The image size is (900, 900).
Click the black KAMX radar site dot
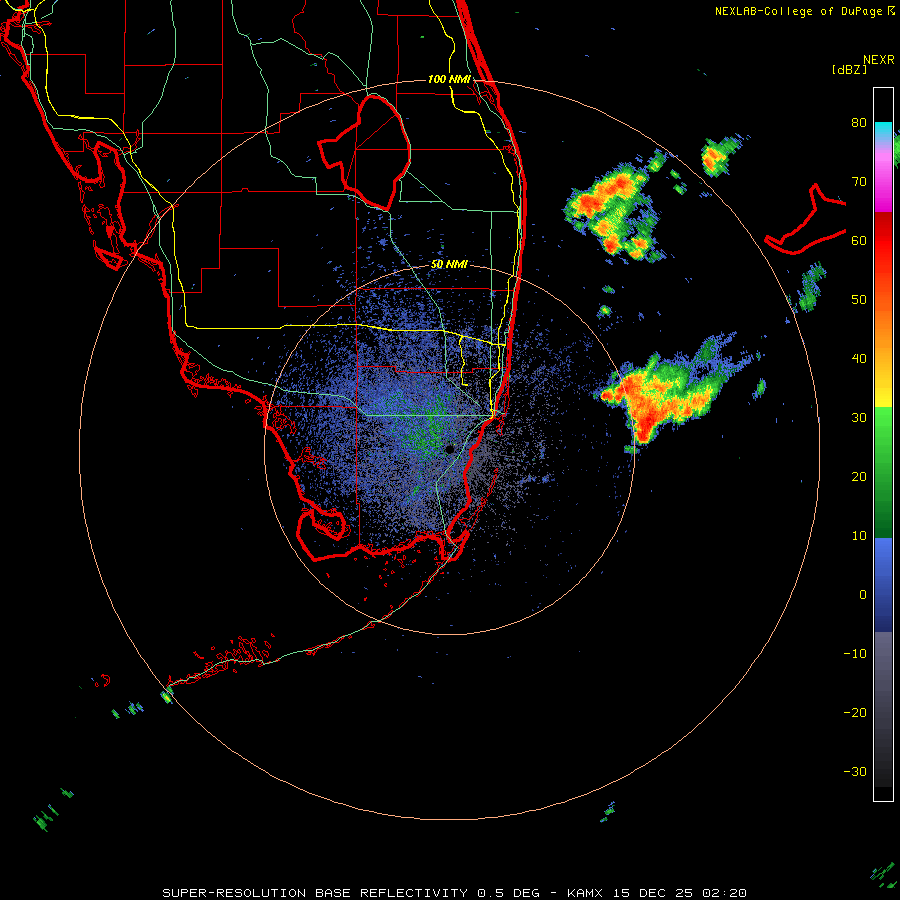450,449
